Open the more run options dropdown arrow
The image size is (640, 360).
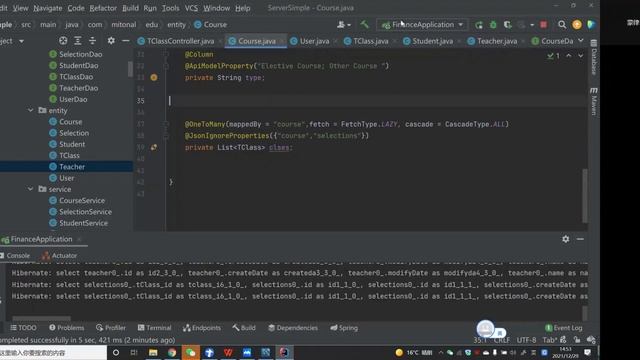click(532, 25)
